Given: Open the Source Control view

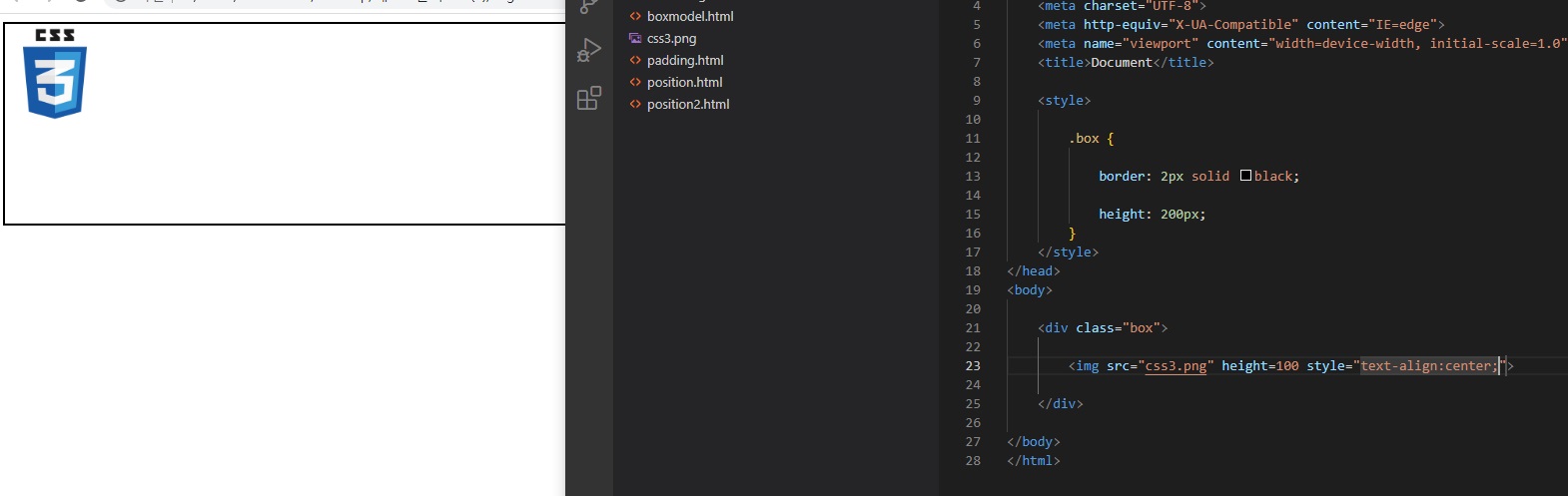Looking at the screenshot, I should click(x=589, y=6).
